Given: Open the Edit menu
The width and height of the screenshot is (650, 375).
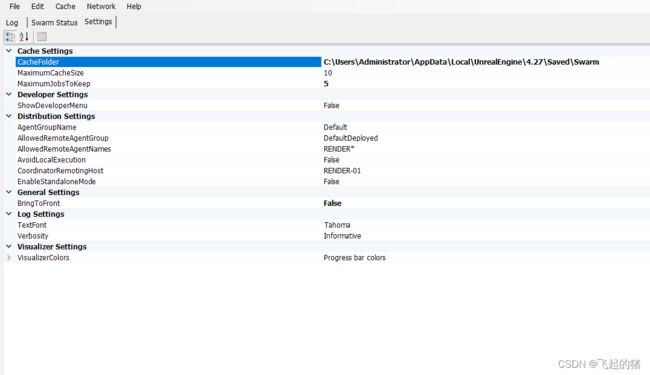Looking at the screenshot, I should (37, 6).
